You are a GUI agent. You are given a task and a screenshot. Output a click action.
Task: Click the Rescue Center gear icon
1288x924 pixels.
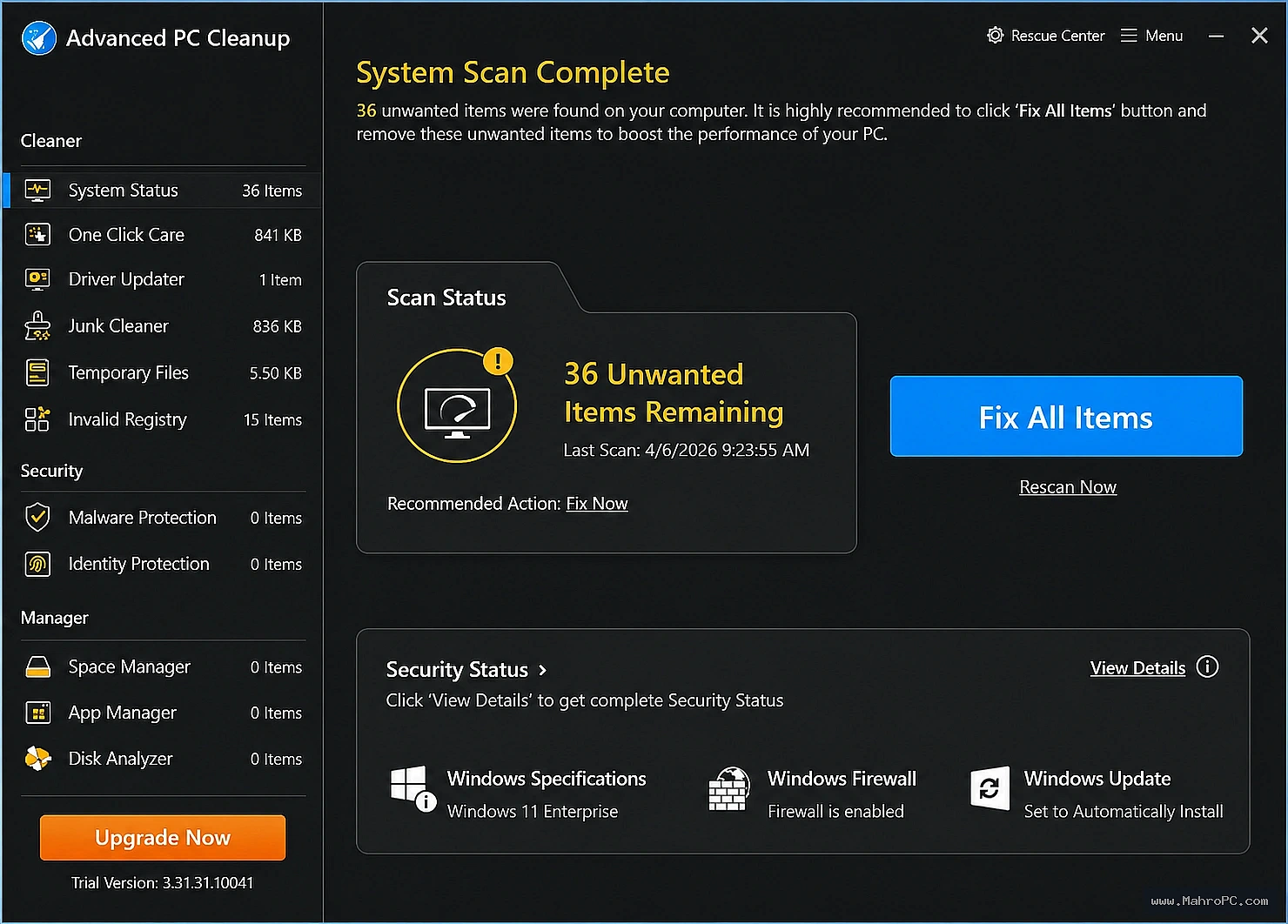[x=995, y=36]
